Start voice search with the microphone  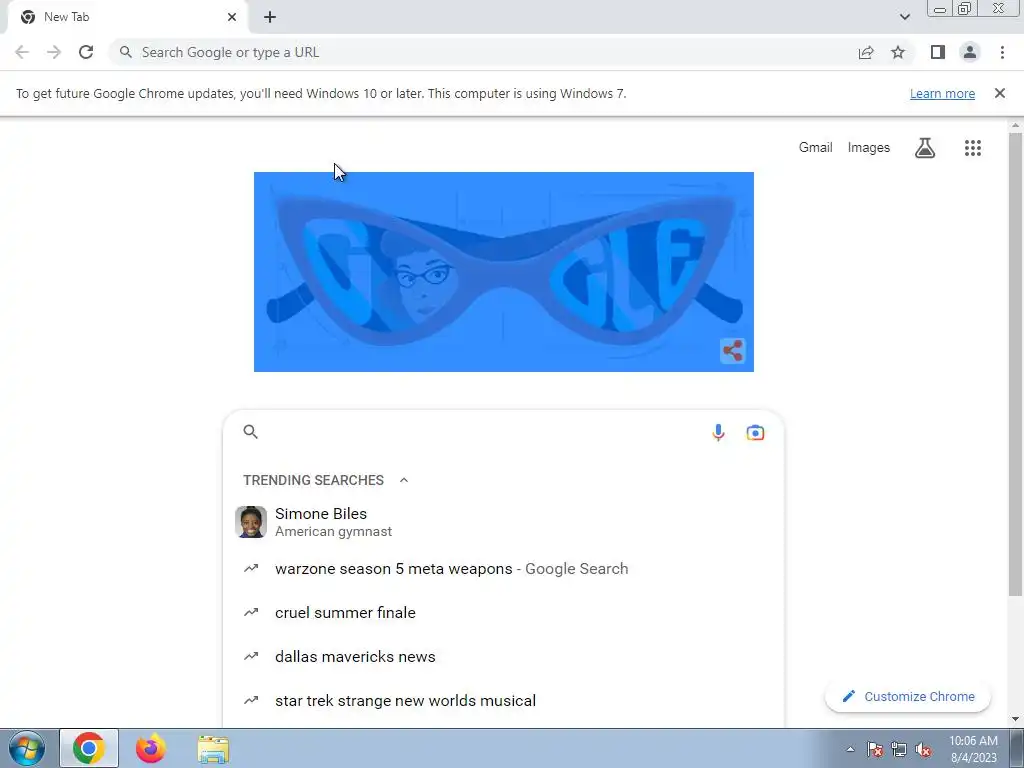tap(718, 432)
